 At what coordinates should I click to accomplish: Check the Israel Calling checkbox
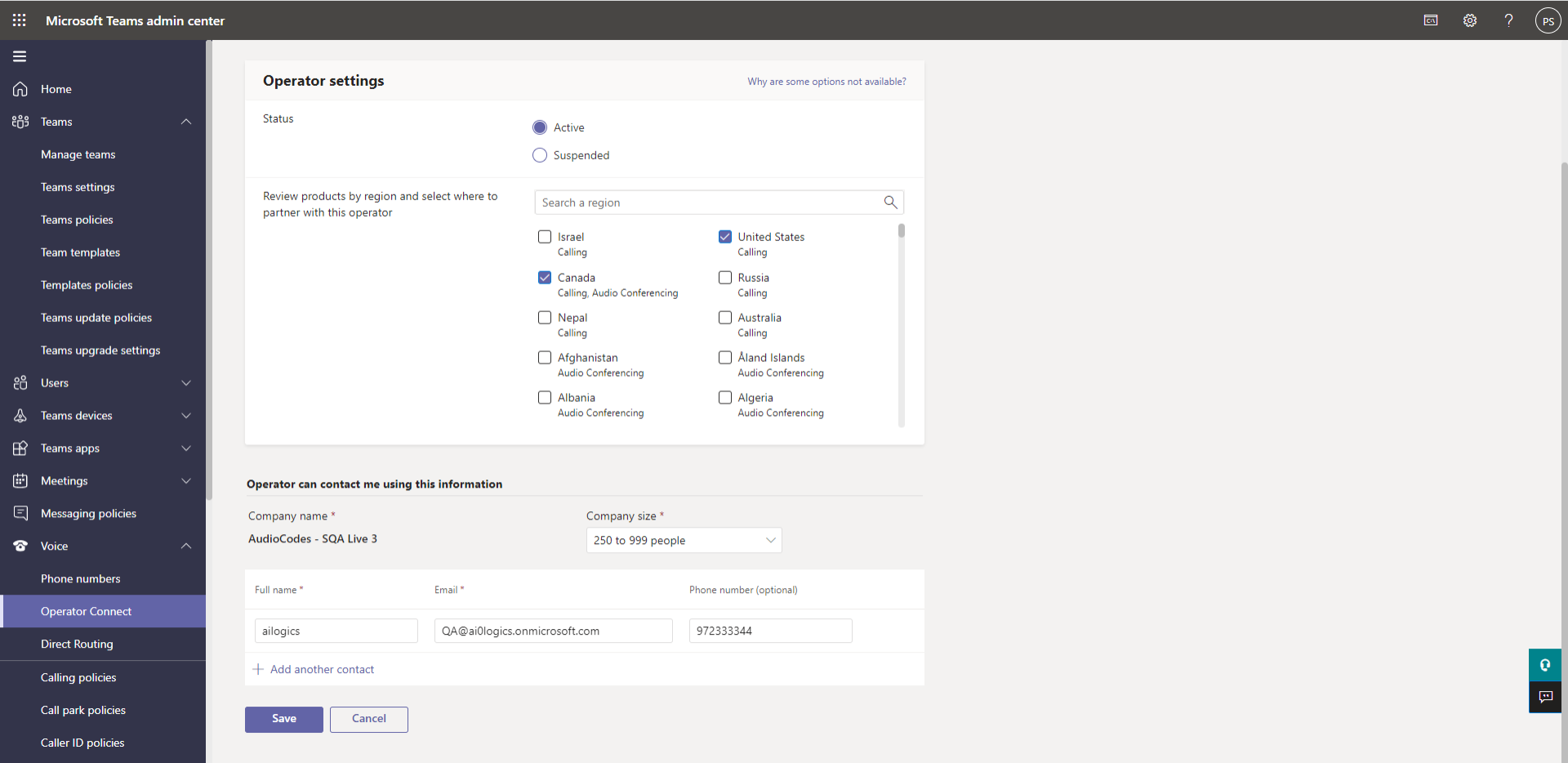pos(544,236)
